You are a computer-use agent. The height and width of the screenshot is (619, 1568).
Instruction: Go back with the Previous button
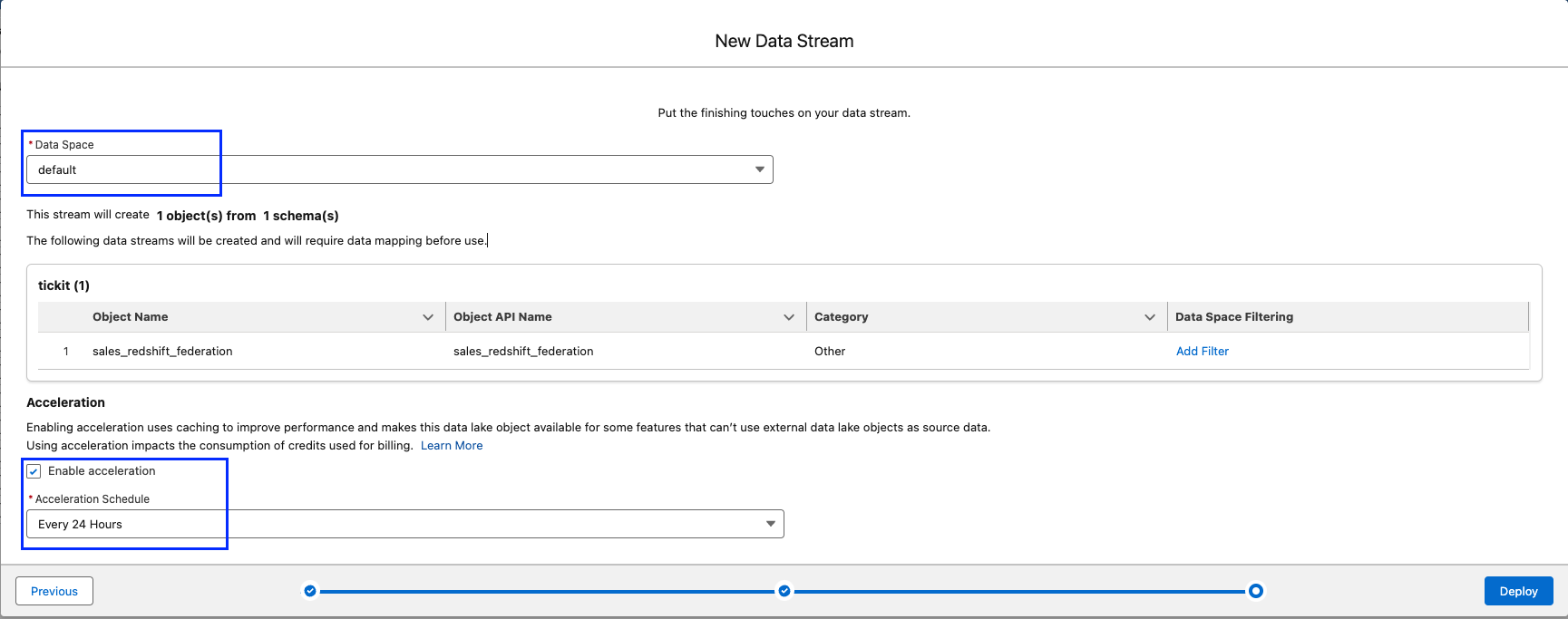click(x=54, y=591)
